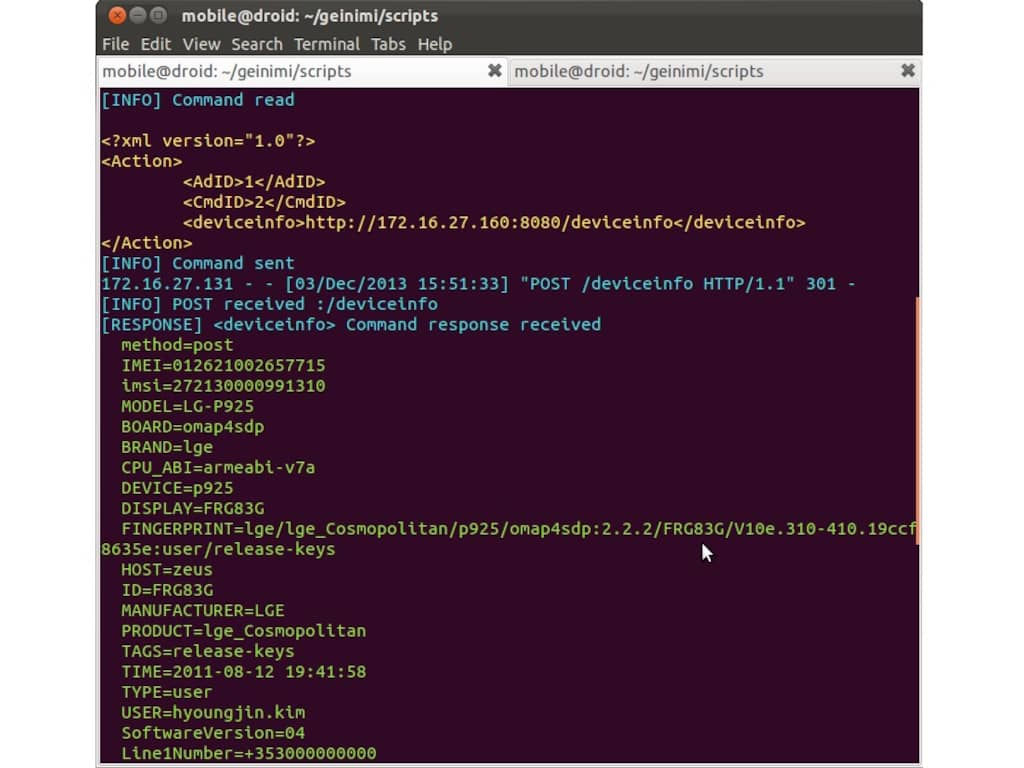Close the second terminal tab

(x=907, y=71)
